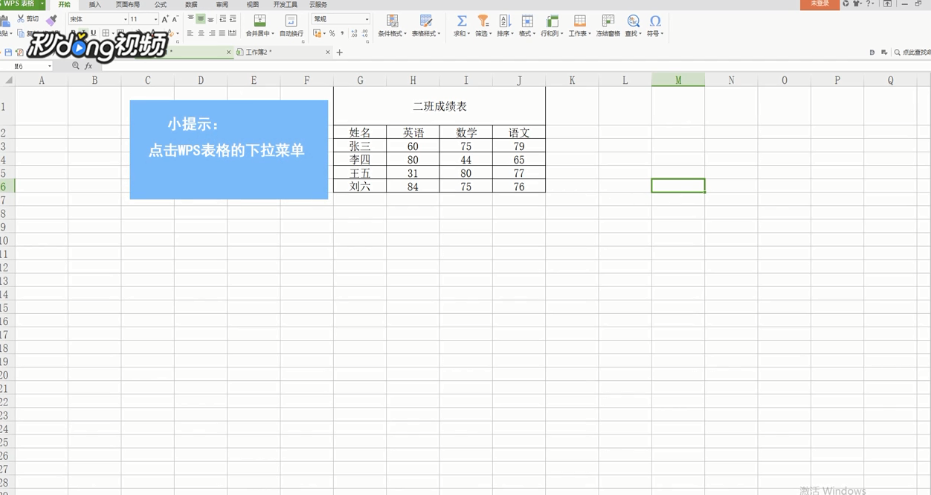Open the font size dropdown showing 11
The width and height of the screenshot is (931, 495).
tap(144, 19)
